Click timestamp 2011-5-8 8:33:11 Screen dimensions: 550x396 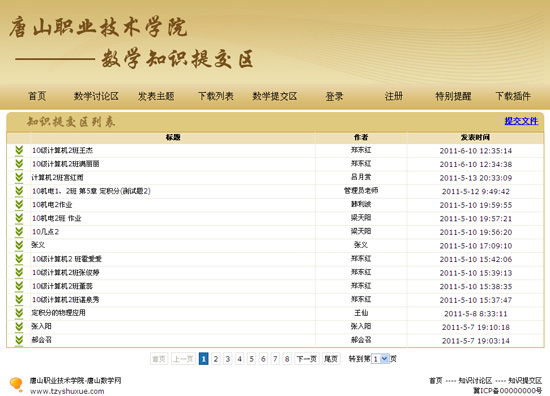pos(475,314)
